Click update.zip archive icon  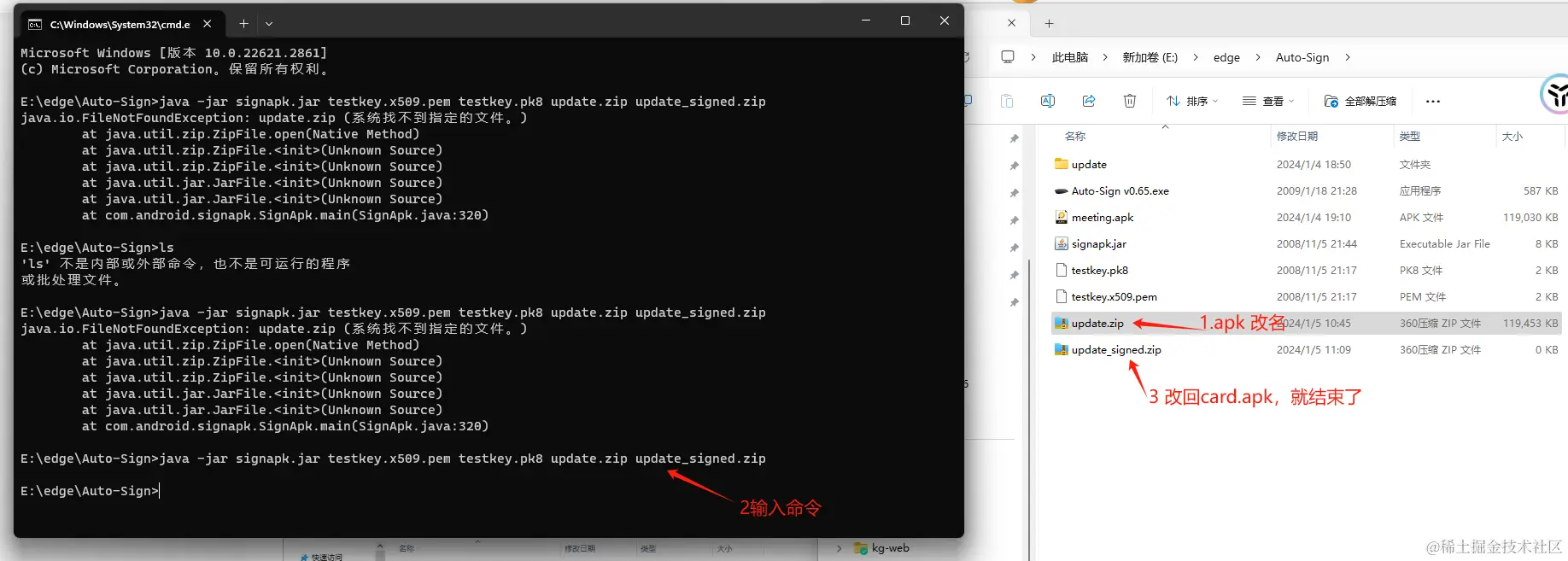click(1062, 323)
